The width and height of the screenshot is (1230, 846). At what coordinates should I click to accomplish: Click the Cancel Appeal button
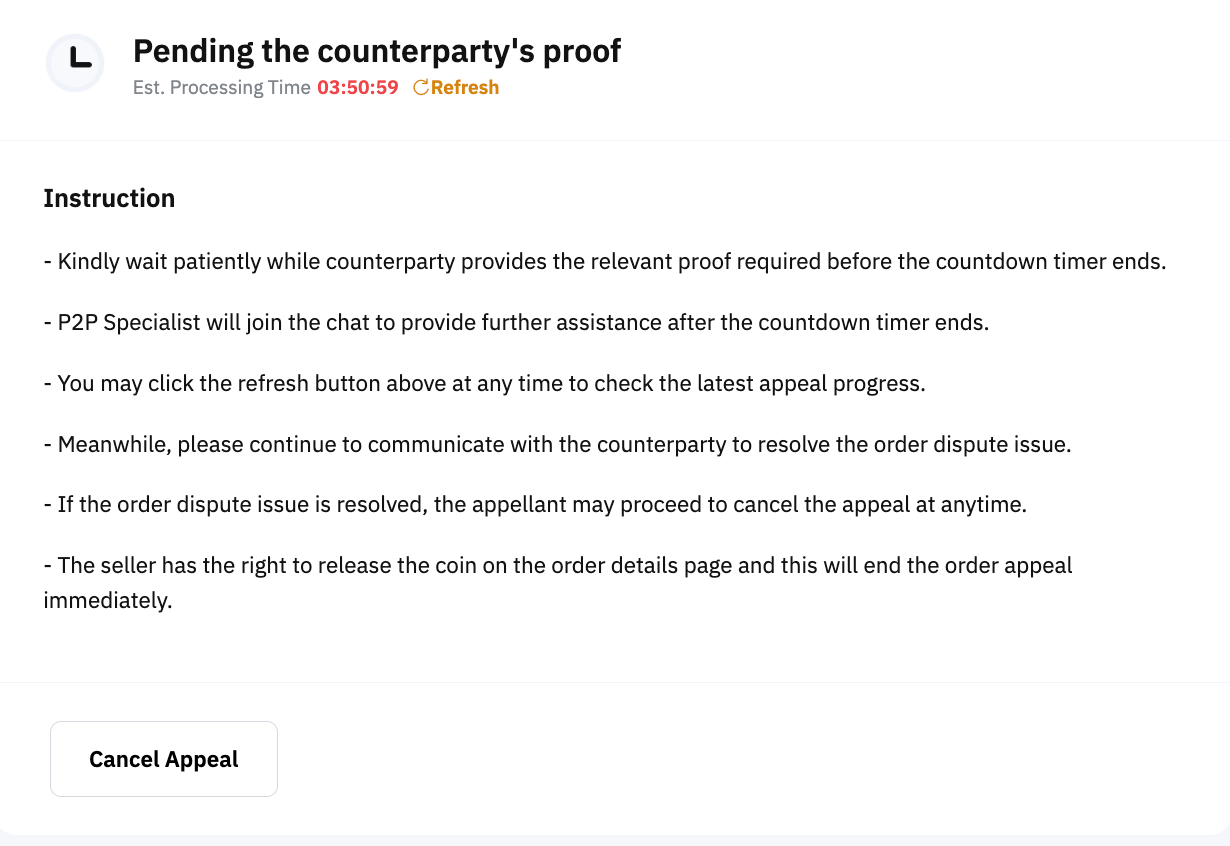pos(164,759)
